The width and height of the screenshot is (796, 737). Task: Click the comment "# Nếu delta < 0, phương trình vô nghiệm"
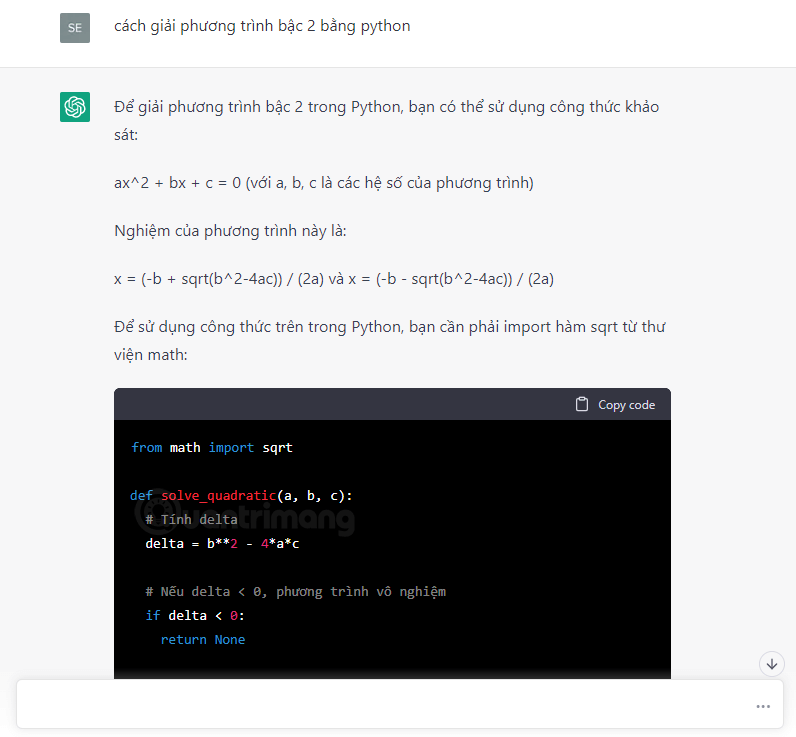tap(295, 592)
